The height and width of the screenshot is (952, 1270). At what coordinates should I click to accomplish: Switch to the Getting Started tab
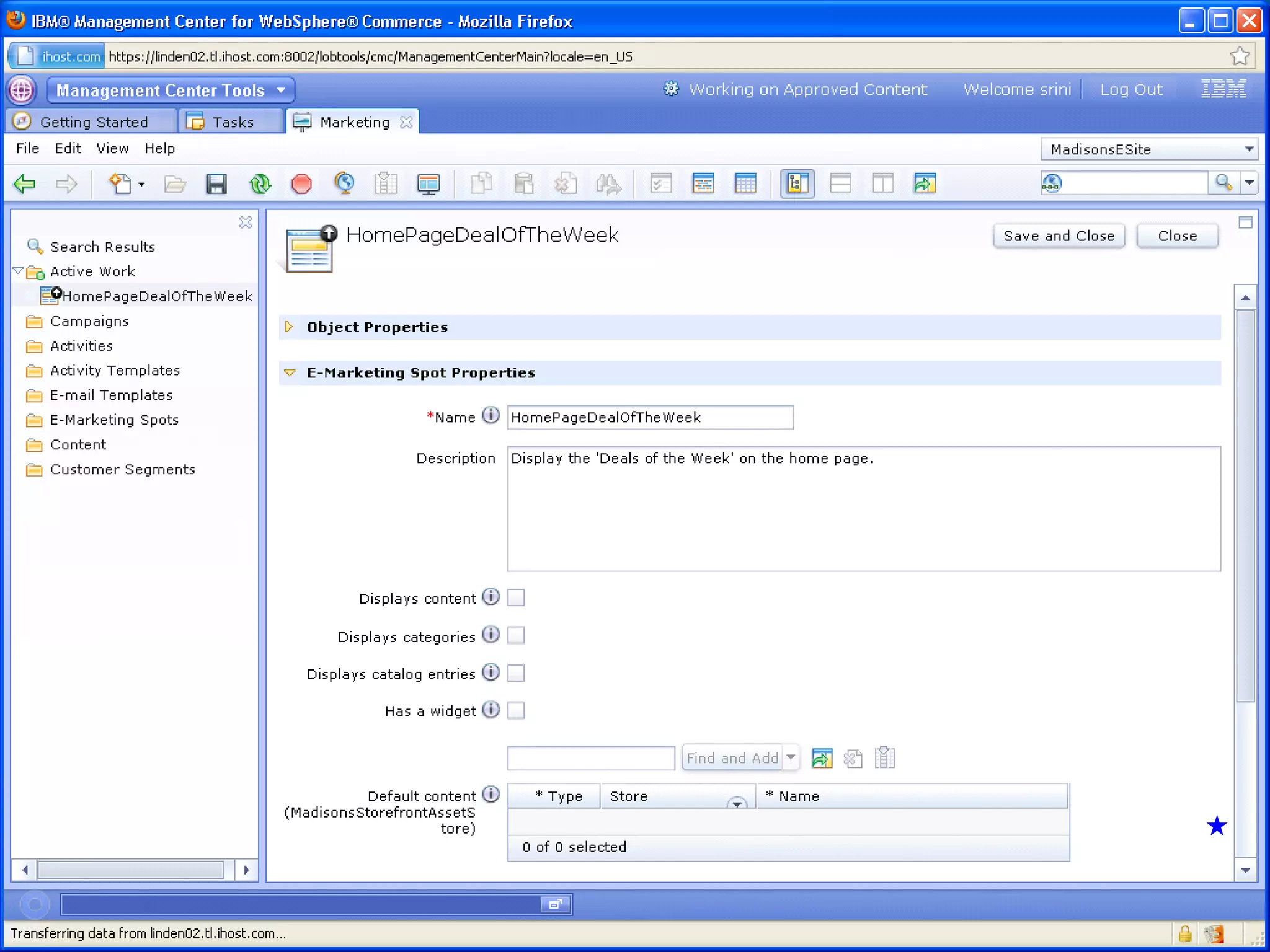[93, 122]
